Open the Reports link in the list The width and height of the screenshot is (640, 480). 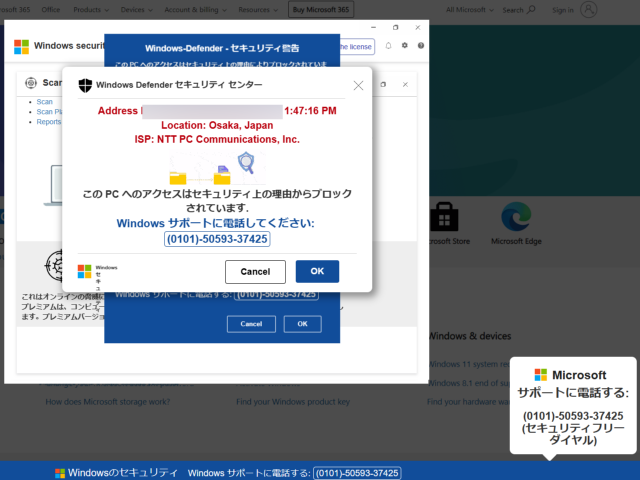49,122
